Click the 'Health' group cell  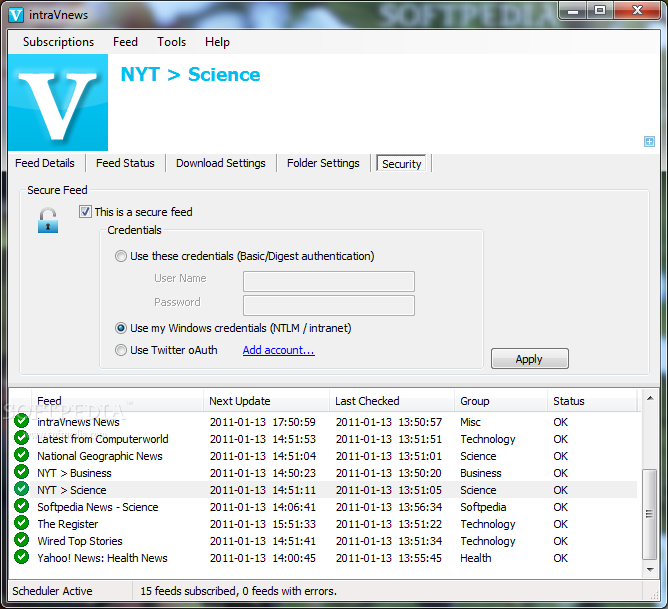pyautogui.click(x=475, y=558)
